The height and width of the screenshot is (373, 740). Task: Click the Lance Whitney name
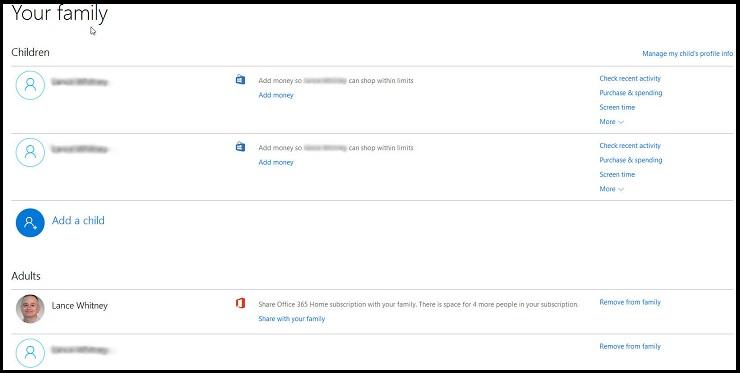80,305
